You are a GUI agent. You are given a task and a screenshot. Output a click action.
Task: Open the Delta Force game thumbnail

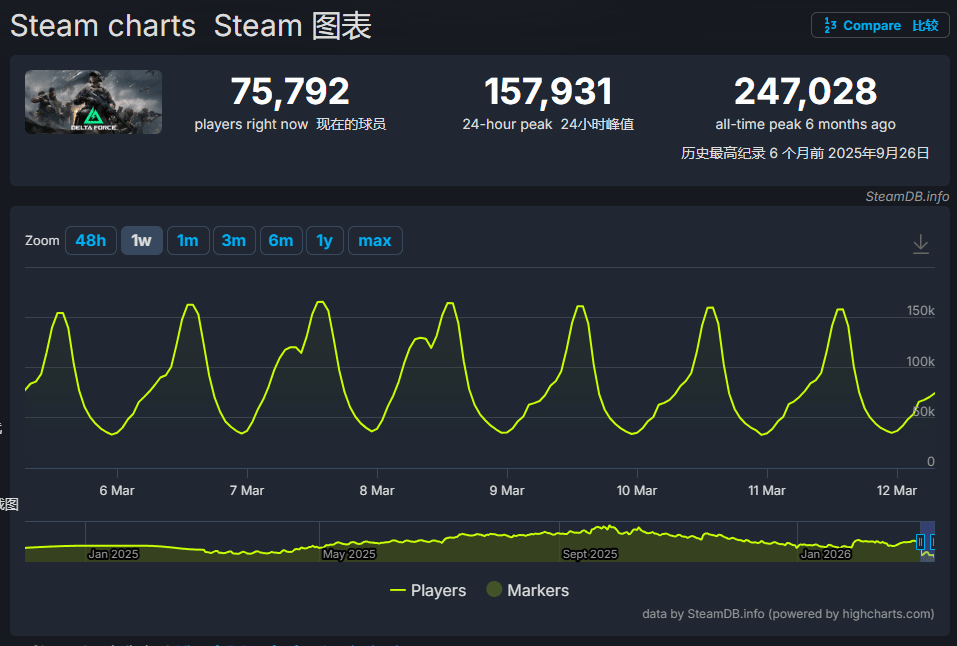point(93,102)
